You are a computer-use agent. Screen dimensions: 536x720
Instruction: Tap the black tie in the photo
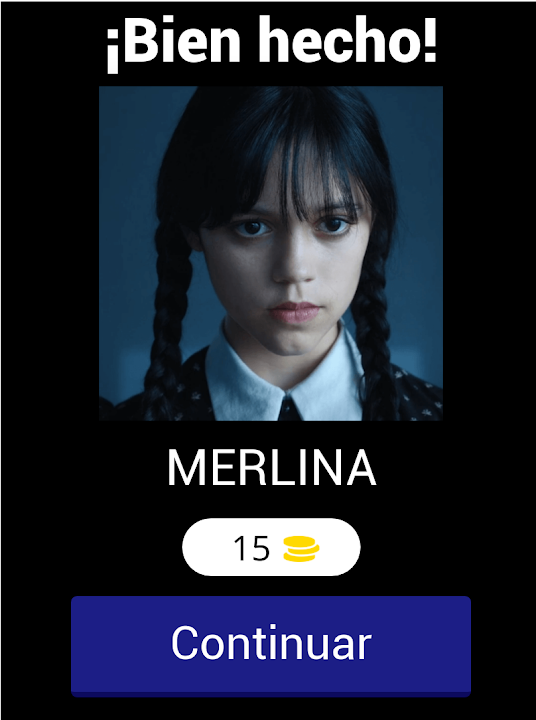[x=290, y=409]
